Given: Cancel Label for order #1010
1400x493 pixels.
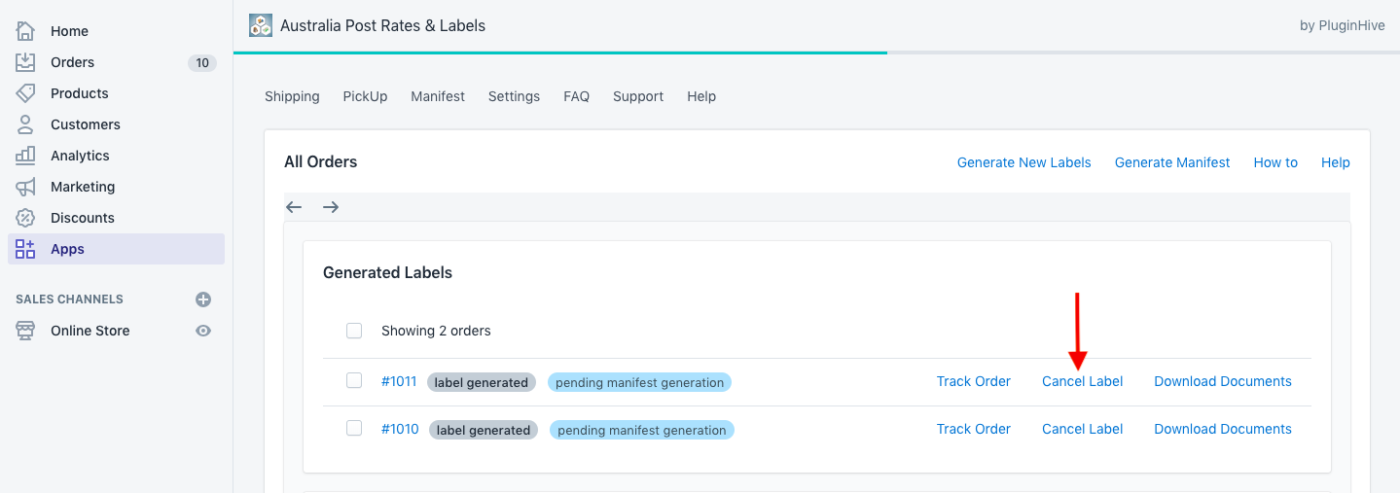Looking at the screenshot, I should click(1082, 429).
